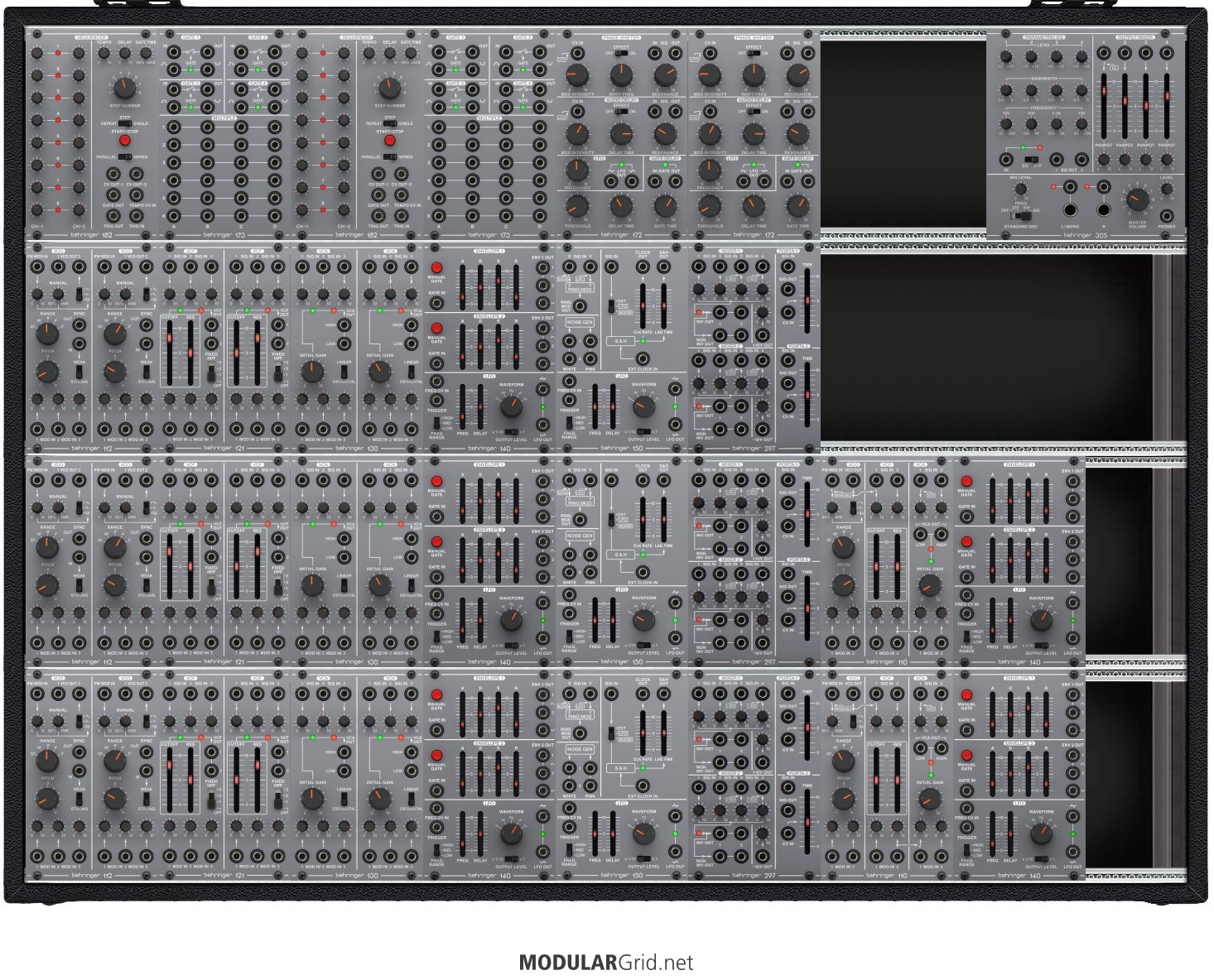Click Envelope 1 Attack slider on second-row 140
1214x980 pixels.
coord(462,286)
